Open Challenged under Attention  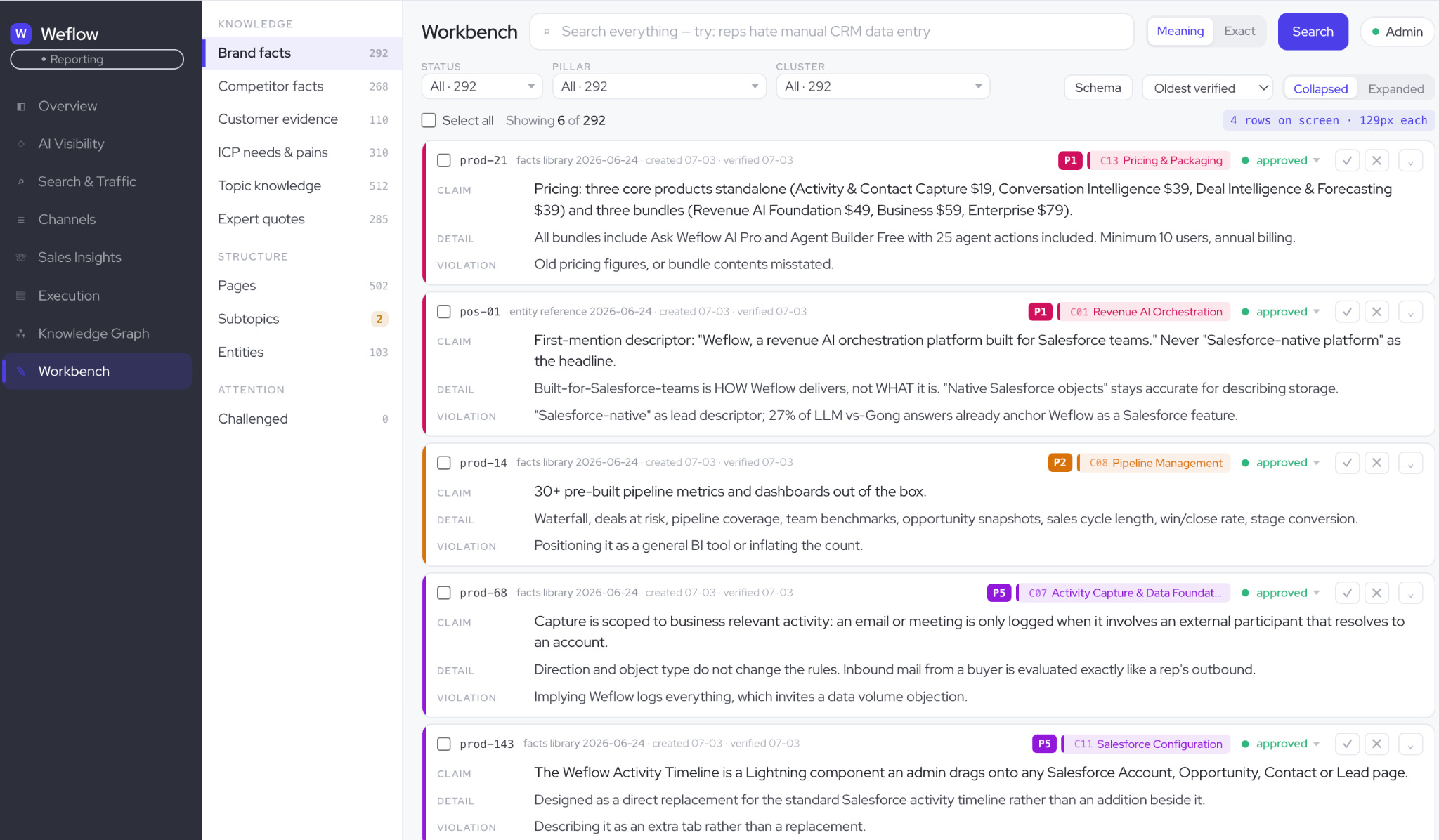302,419
